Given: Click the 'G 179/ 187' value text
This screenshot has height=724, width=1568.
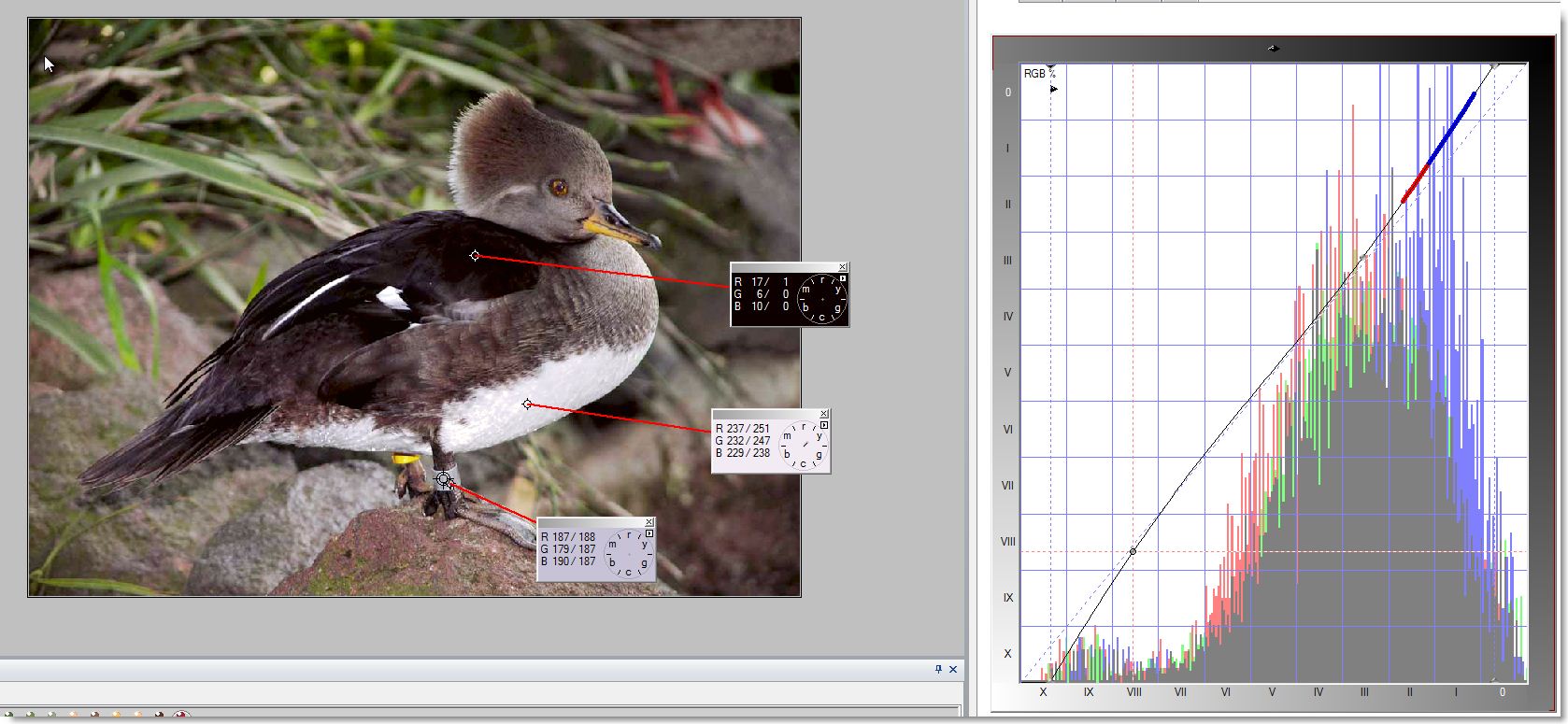Looking at the screenshot, I should [568, 549].
